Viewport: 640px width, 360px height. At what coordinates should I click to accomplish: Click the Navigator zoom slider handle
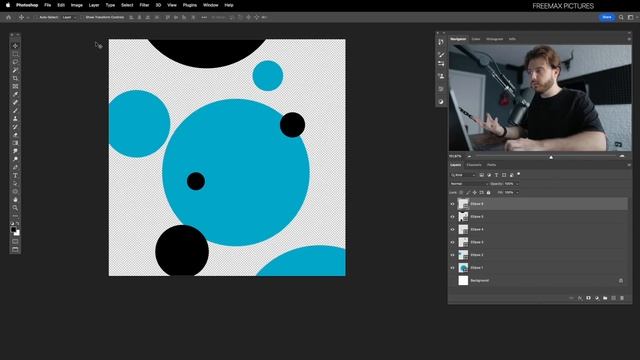551,157
